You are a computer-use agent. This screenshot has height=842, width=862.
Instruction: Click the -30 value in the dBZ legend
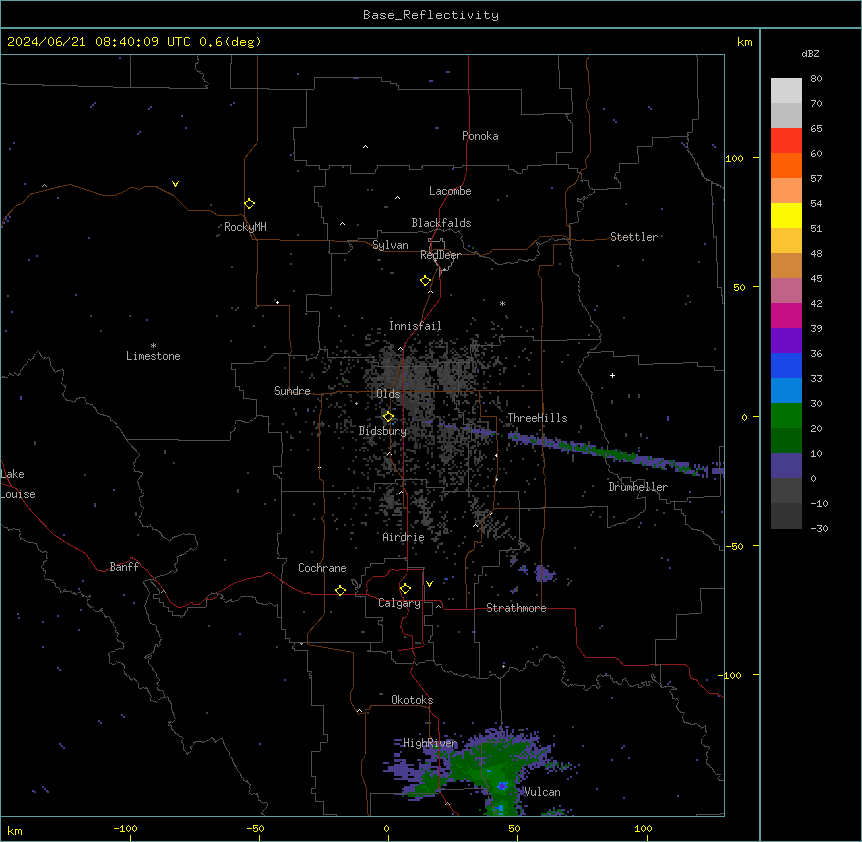pyautogui.click(x=819, y=528)
